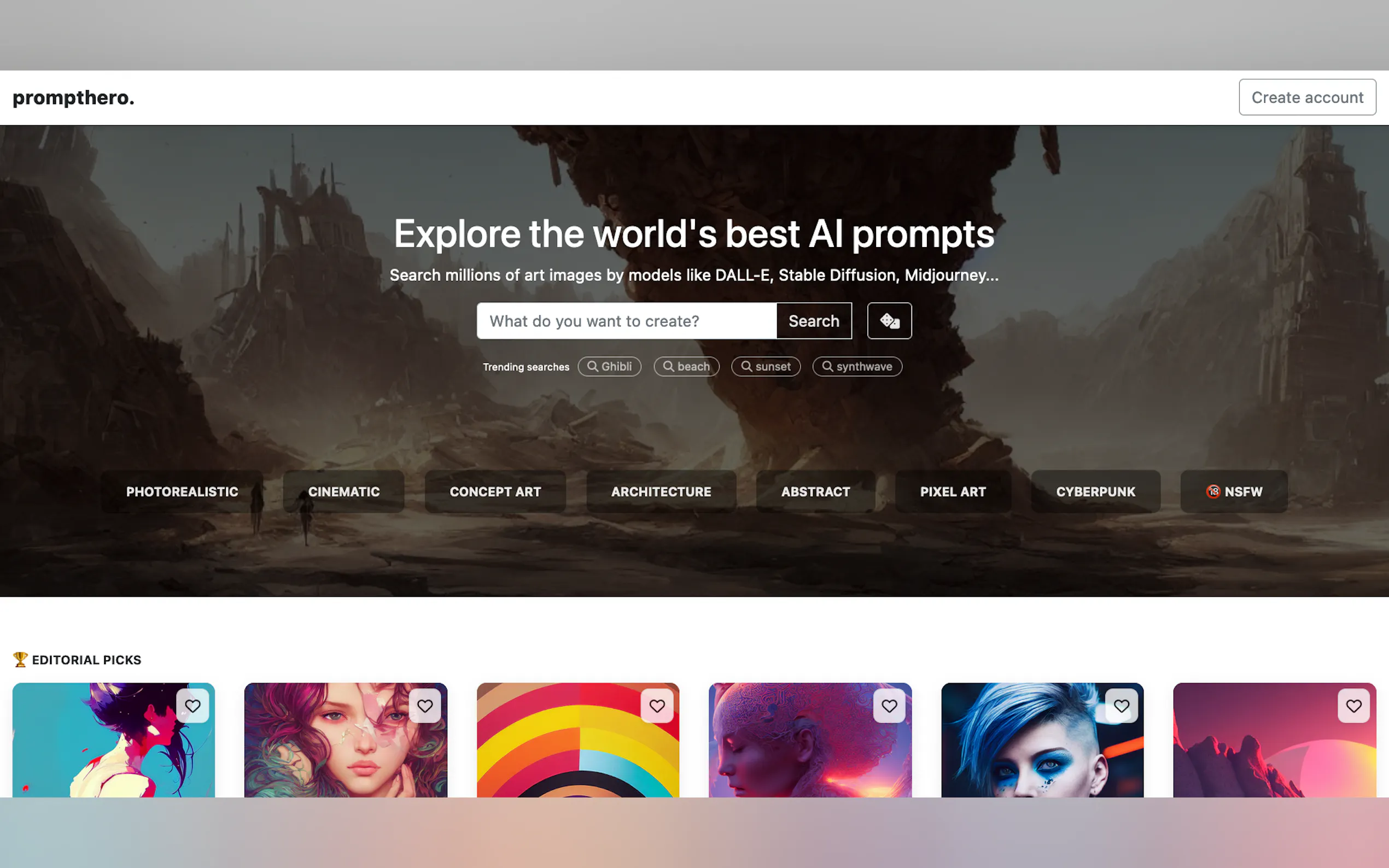Click the random prompt dice icon
Viewport: 1389px width, 868px height.
click(889, 321)
